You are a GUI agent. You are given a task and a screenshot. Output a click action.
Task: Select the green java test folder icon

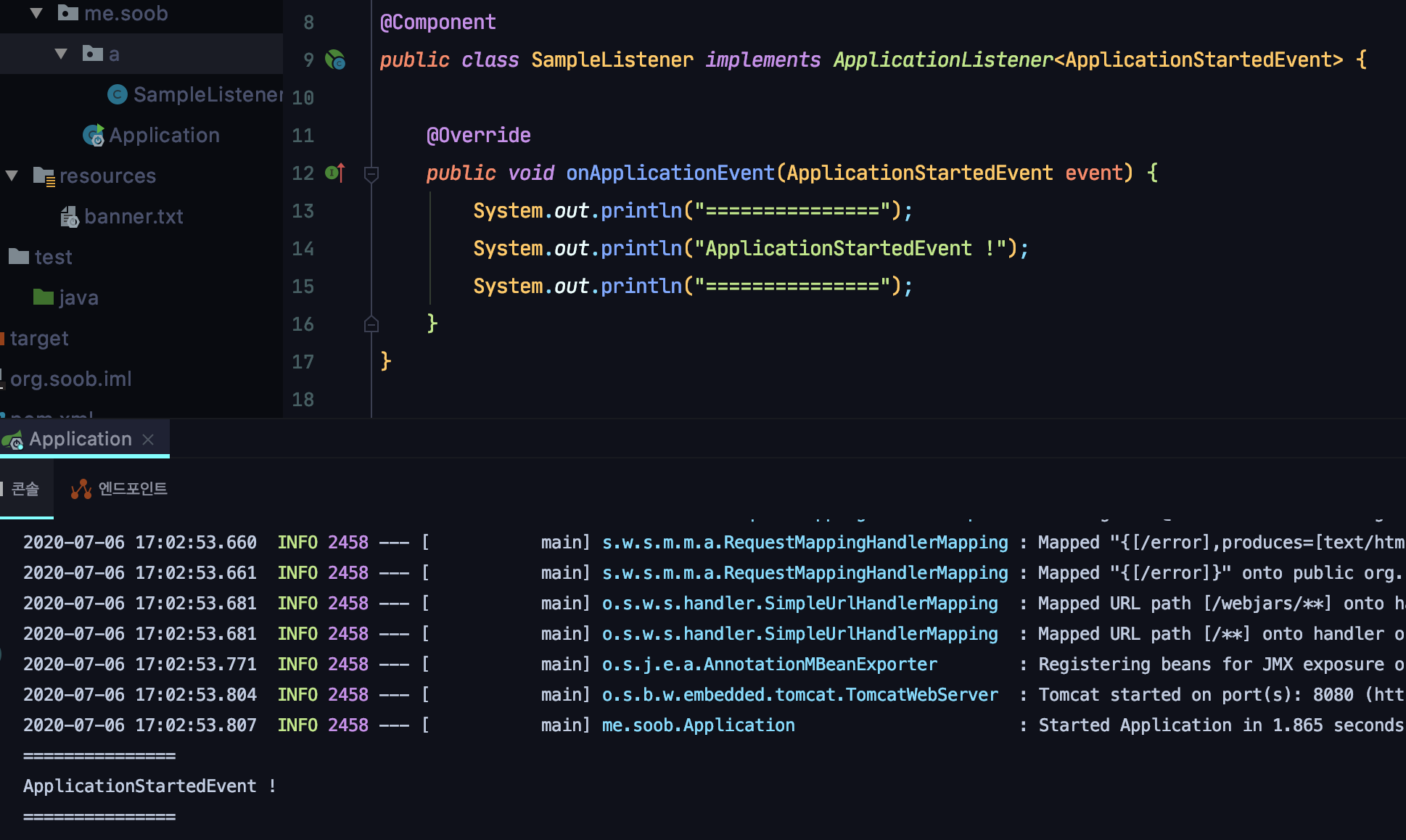click(x=44, y=297)
